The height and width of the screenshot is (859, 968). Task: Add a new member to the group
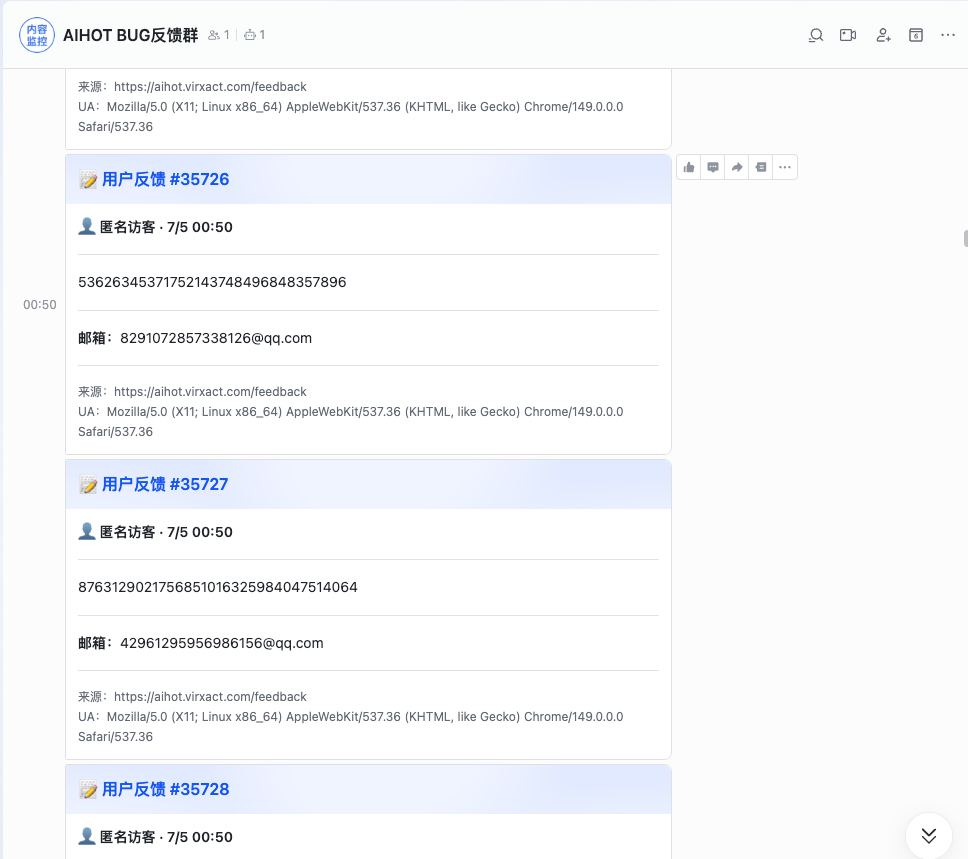point(883,35)
